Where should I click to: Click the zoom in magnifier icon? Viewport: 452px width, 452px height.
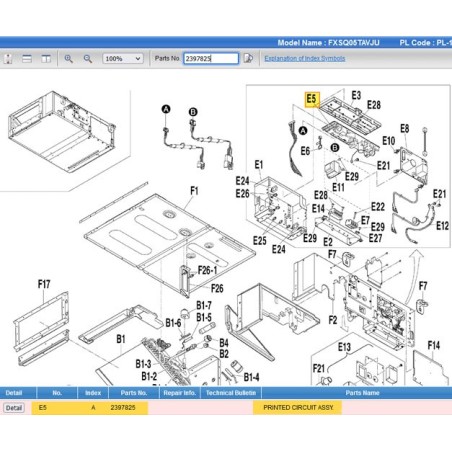68,59
